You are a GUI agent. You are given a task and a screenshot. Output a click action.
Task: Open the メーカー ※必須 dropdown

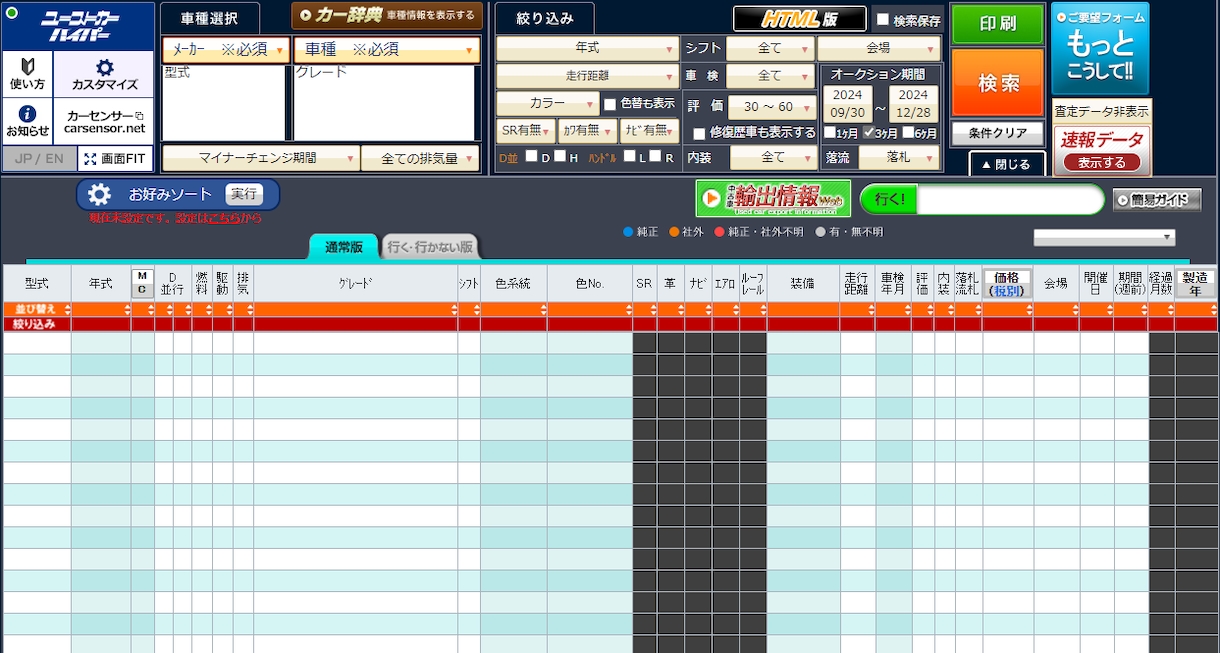point(226,50)
